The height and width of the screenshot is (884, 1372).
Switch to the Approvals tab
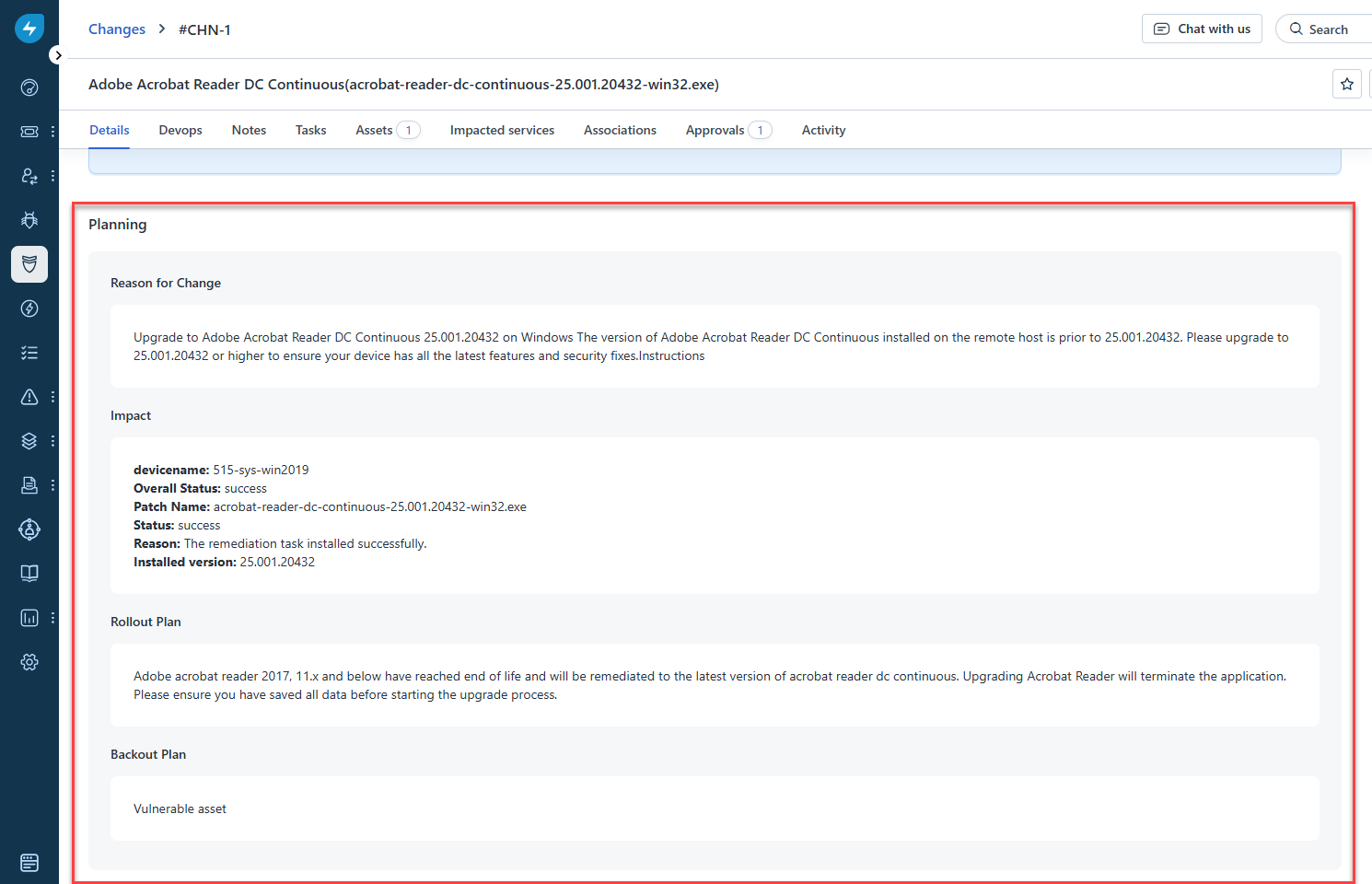click(x=728, y=130)
